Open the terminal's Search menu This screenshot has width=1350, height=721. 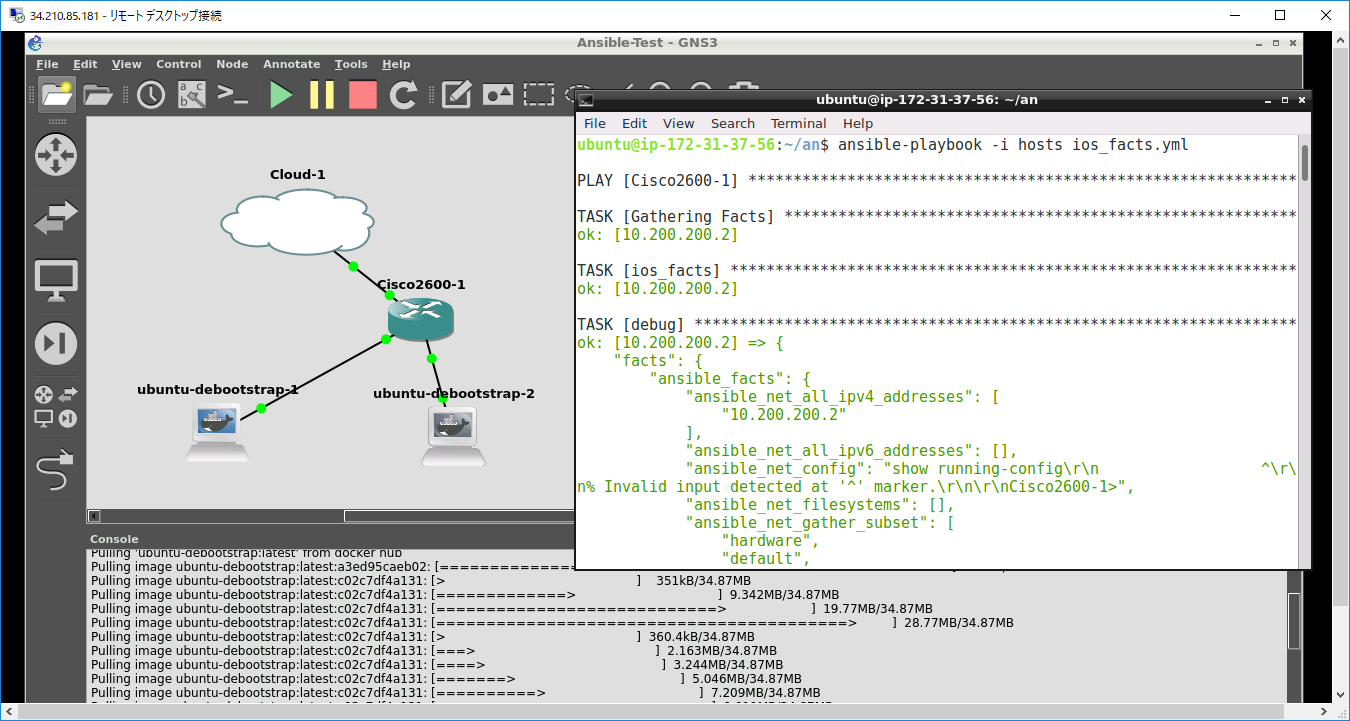click(x=732, y=123)
